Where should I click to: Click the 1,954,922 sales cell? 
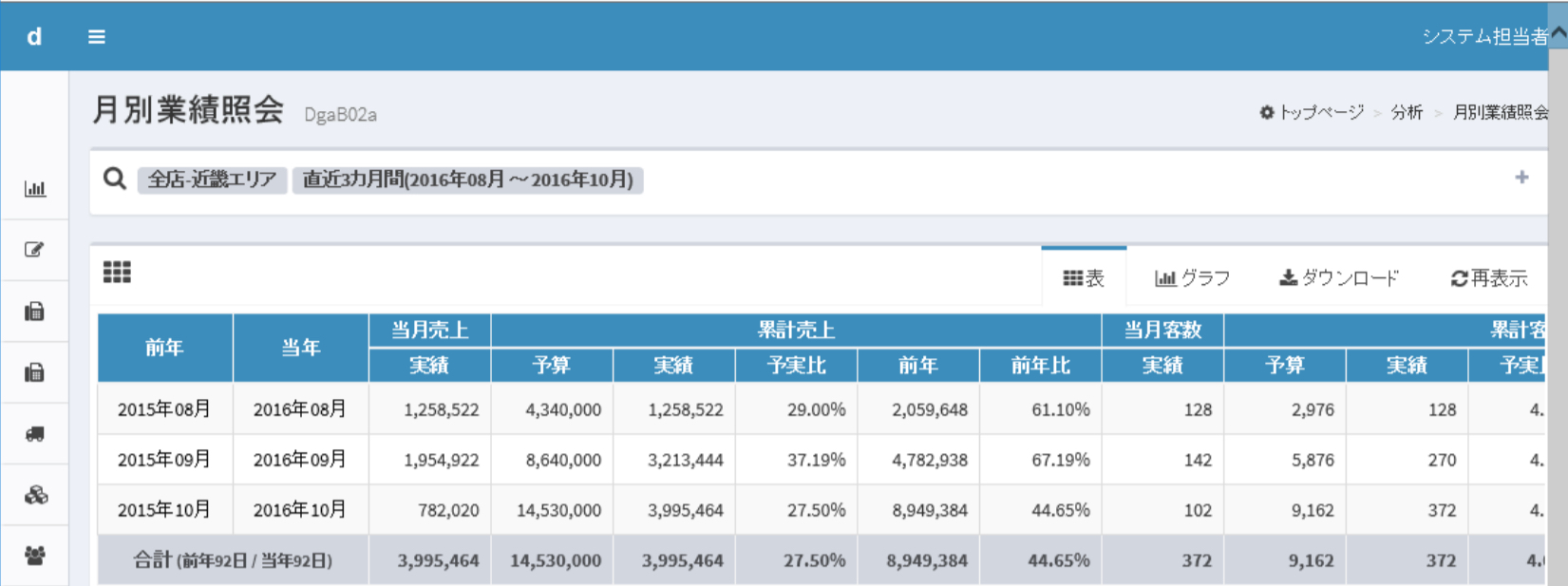coord(430,460)
